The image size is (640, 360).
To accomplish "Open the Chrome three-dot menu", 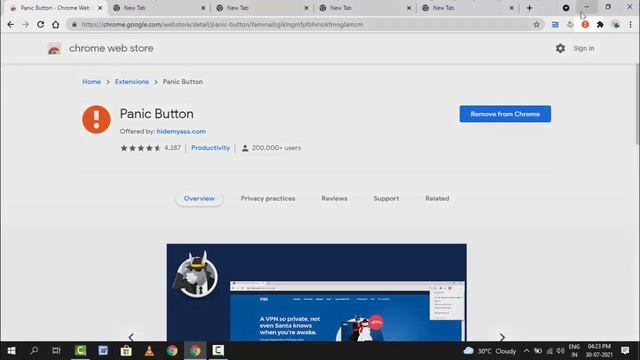I will (x=631, y=24).
